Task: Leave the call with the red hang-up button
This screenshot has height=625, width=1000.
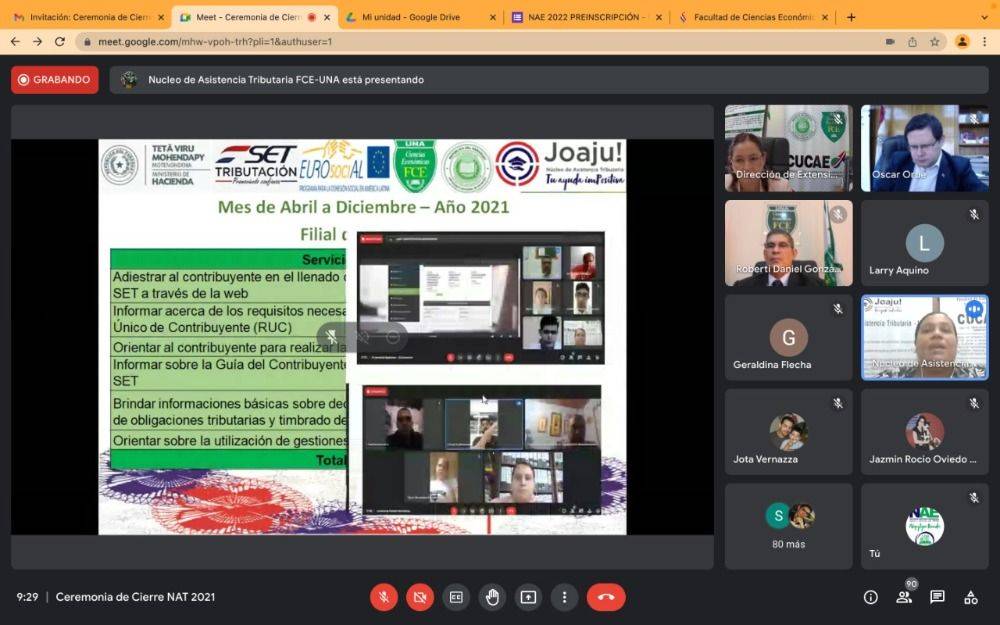Action: click(x=606, y=597)
